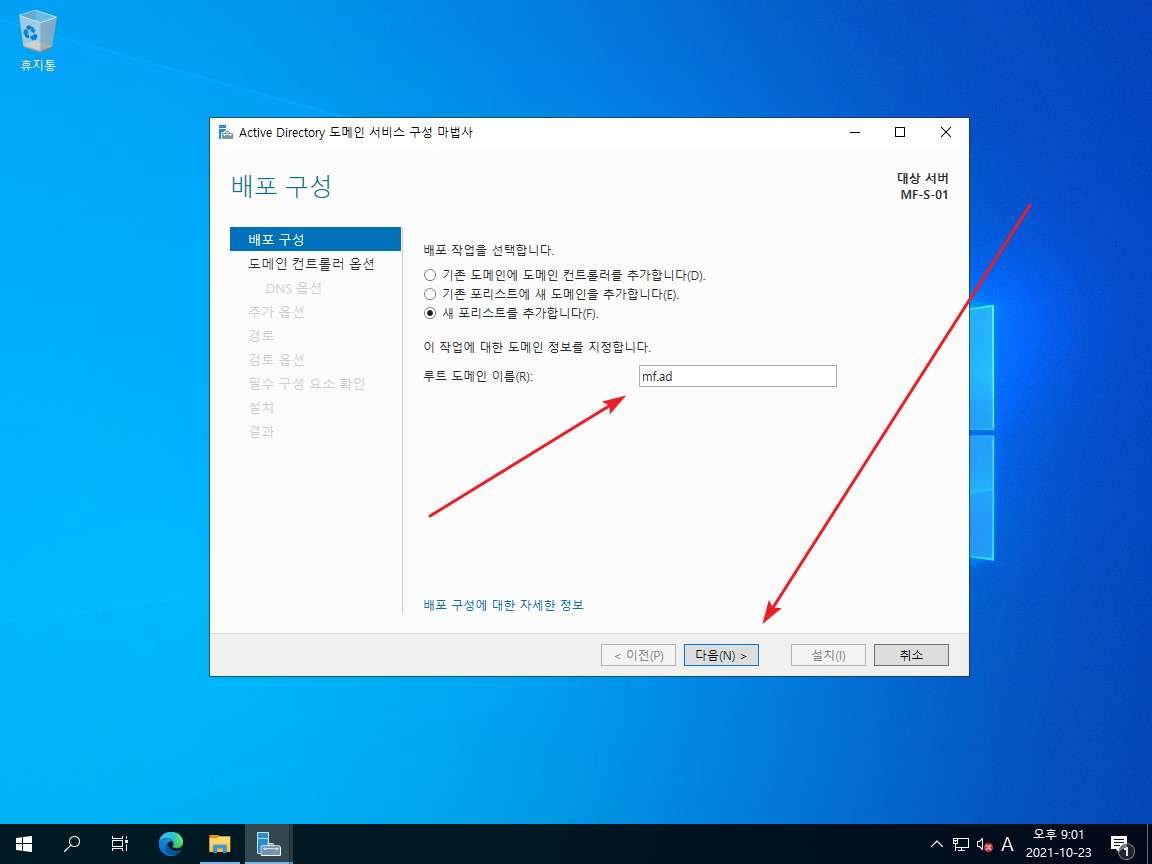
Task: Select 설치 step in sidebar
Action: click(262, 408)
